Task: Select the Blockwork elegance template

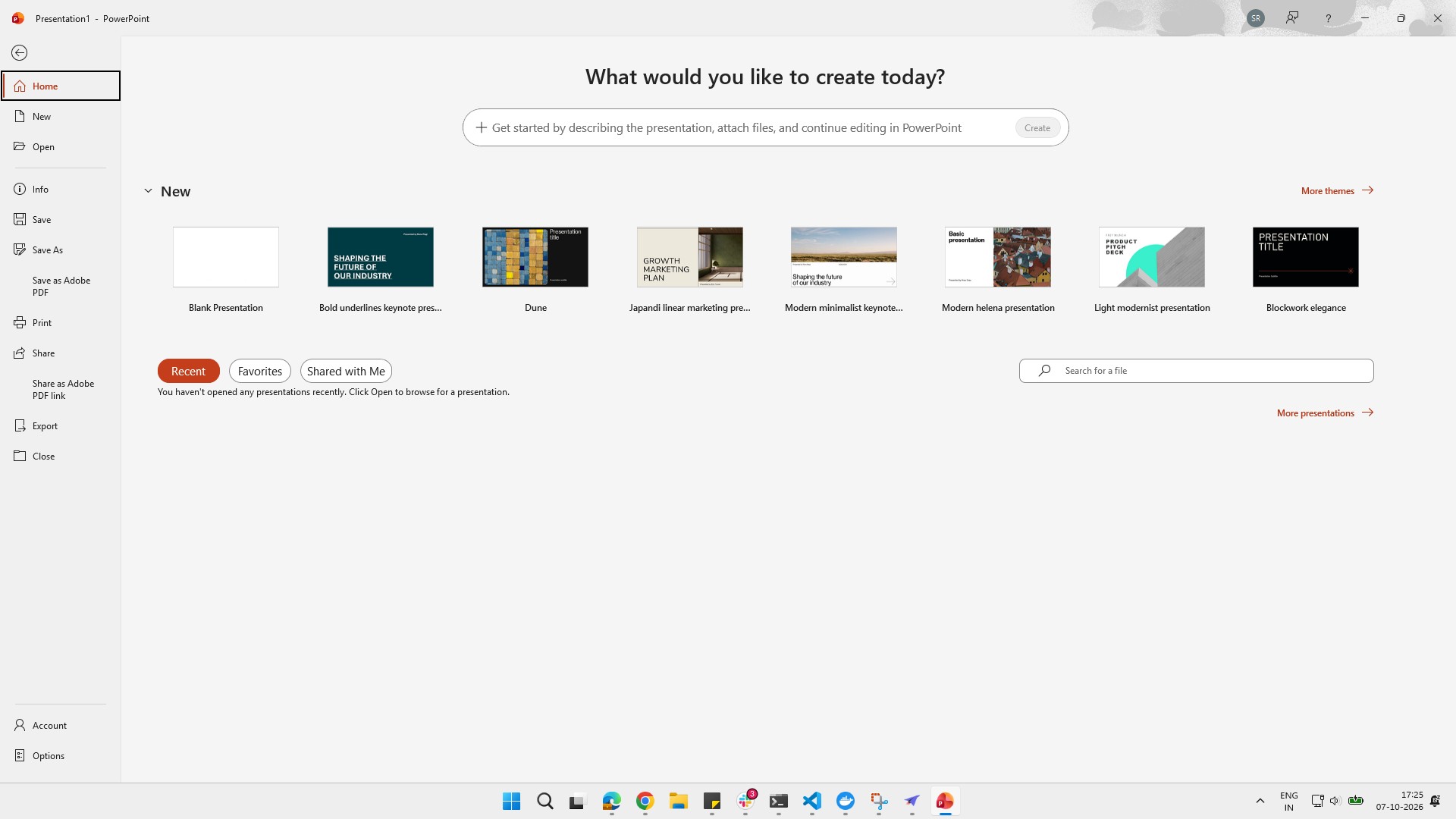Action: (x=1306, y=257)
